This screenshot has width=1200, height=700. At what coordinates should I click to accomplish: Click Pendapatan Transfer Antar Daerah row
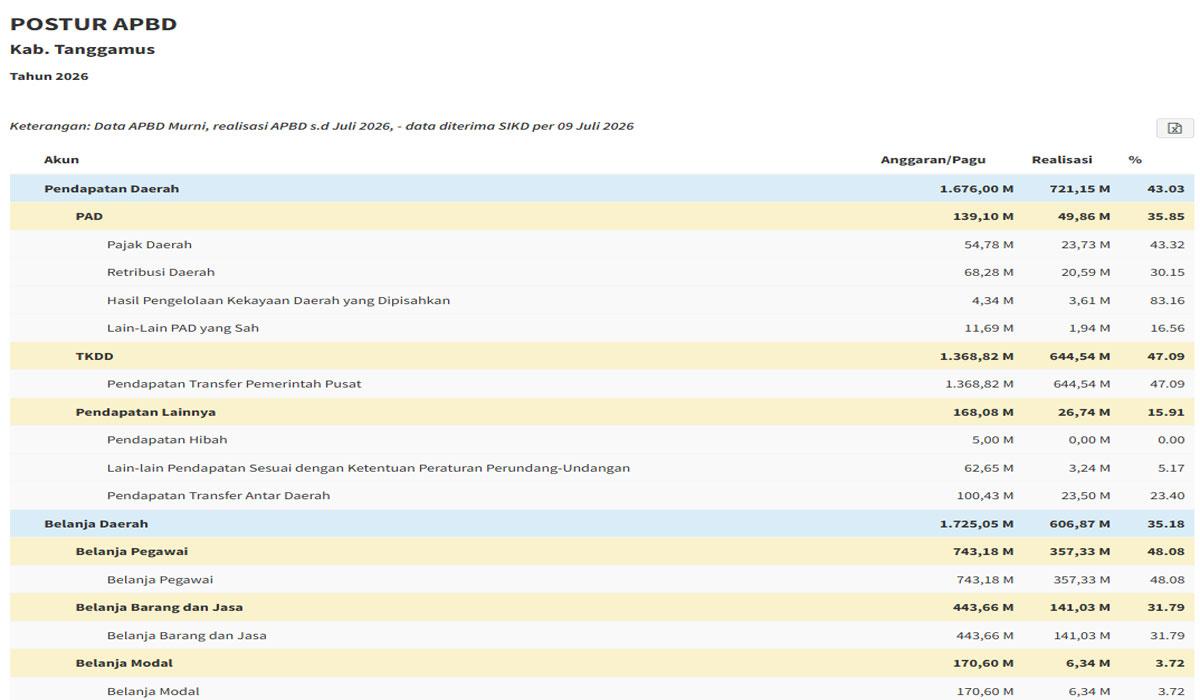[x=602, y=496]
